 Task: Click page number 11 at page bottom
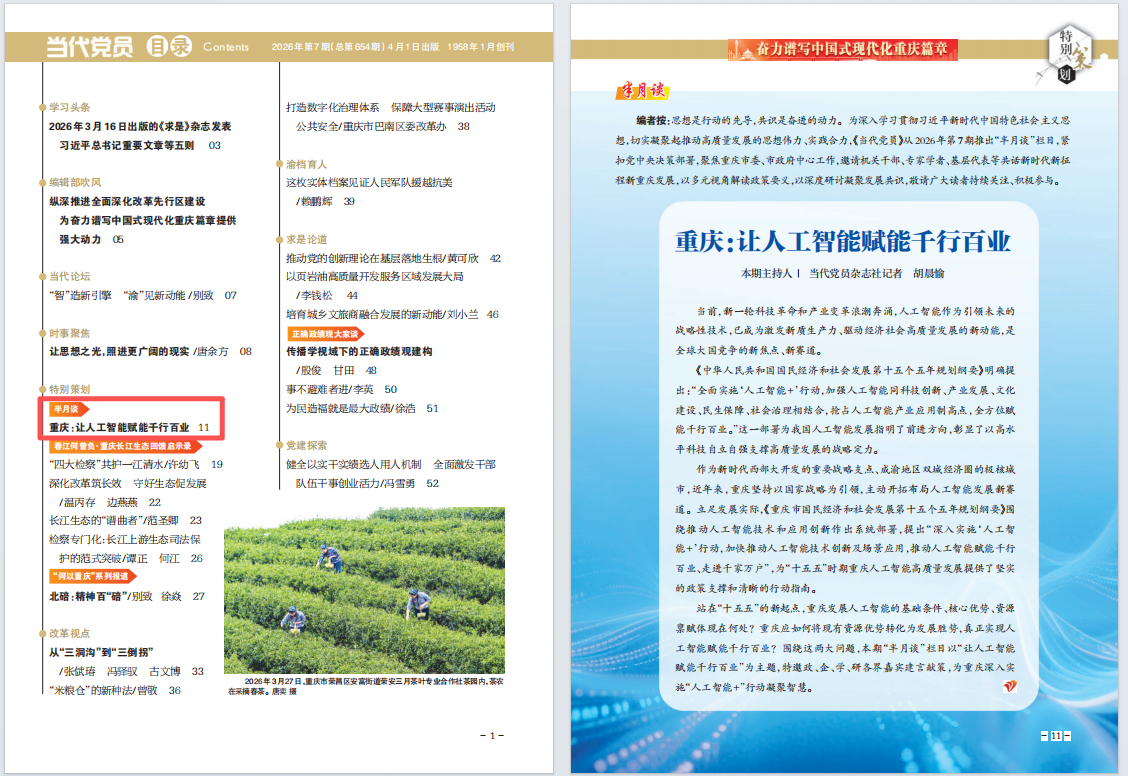point(1055,736)
